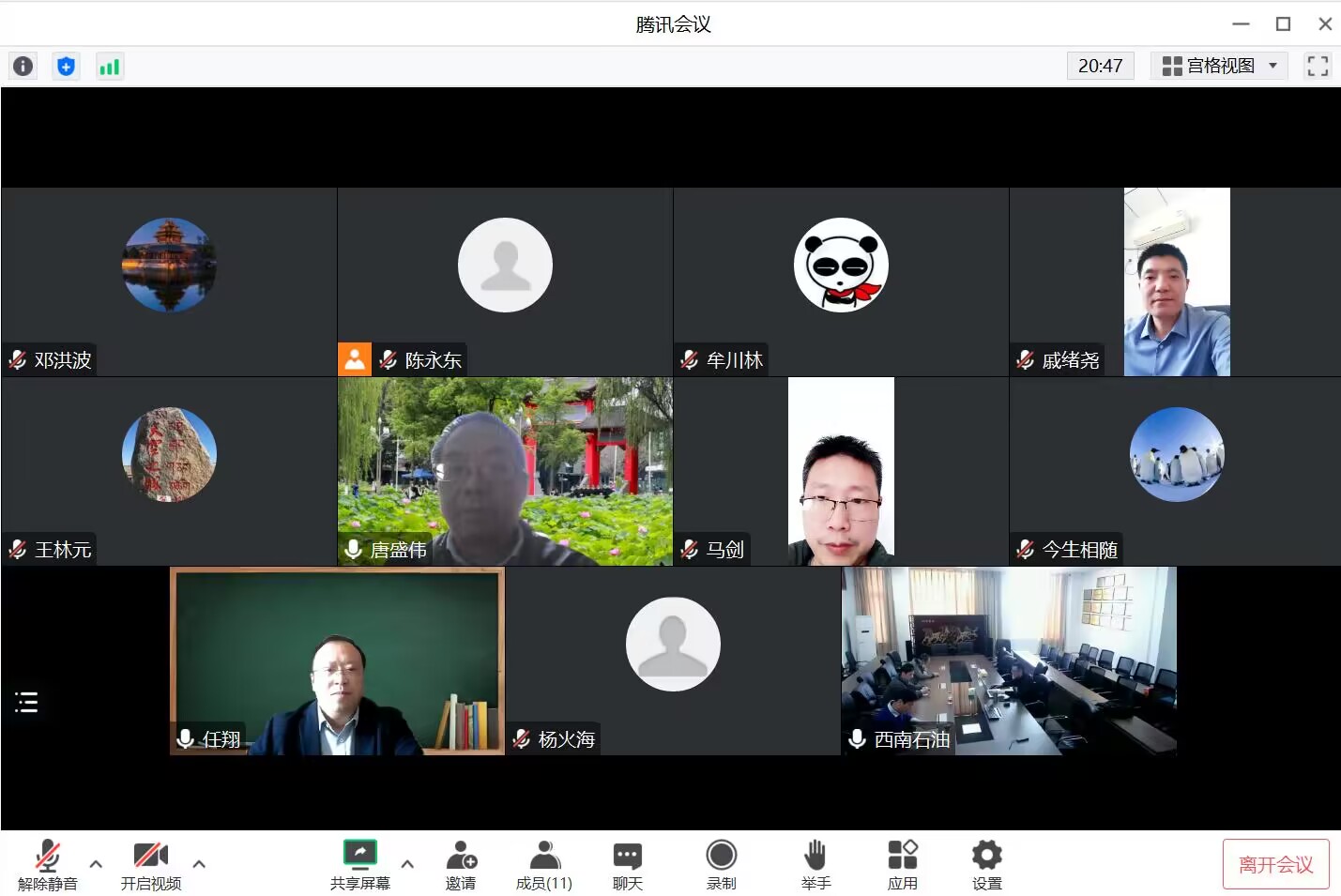The height and width of the screenshot is (896, 1341).
Task: Check the green network signal icon
Action: click(x=110, y=66)
